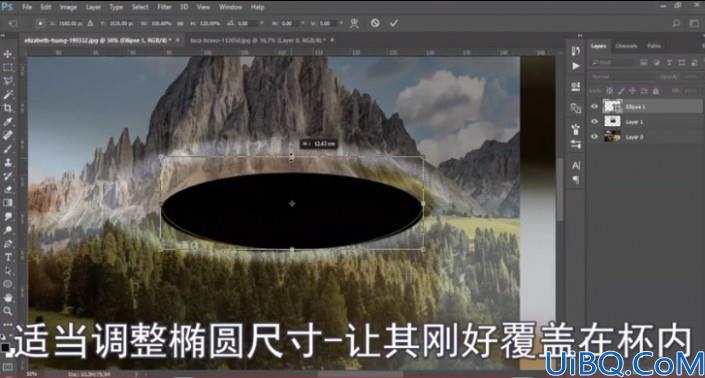Select the Move tool
Screen dimensions: 705x378
(x=8, y=54)
